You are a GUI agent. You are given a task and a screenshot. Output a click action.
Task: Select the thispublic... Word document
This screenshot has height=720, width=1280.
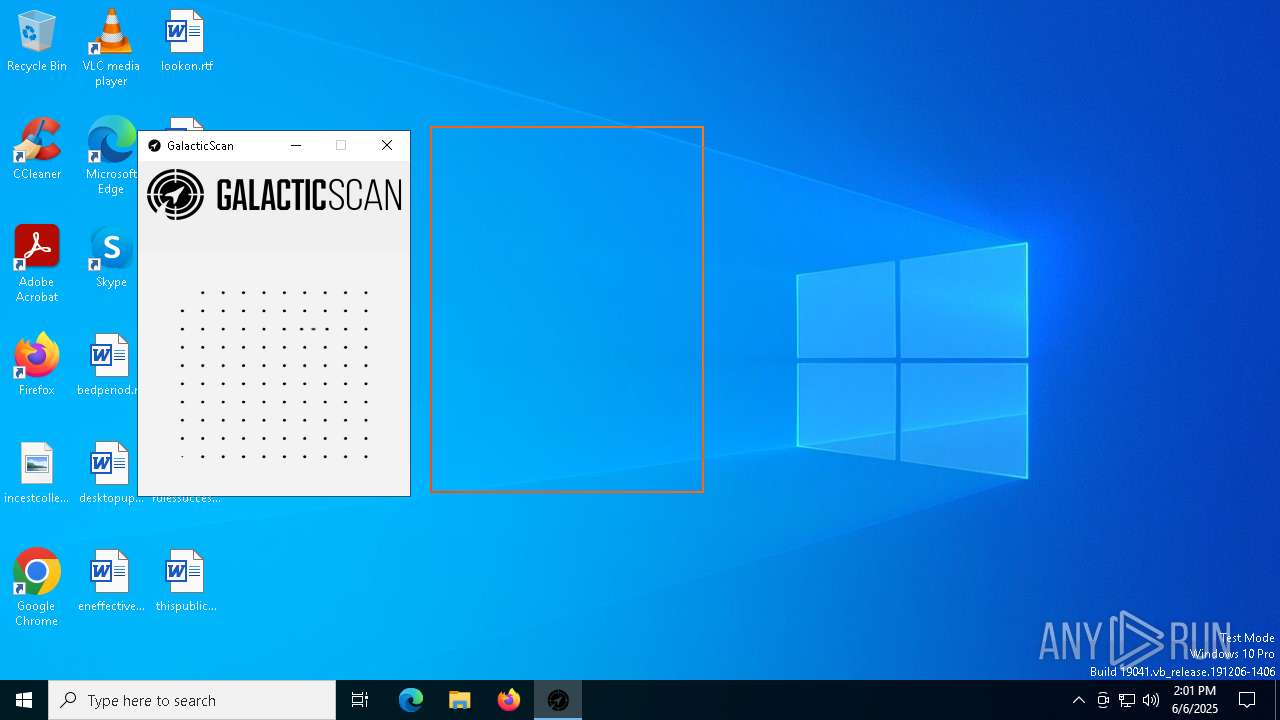point(186,581)
